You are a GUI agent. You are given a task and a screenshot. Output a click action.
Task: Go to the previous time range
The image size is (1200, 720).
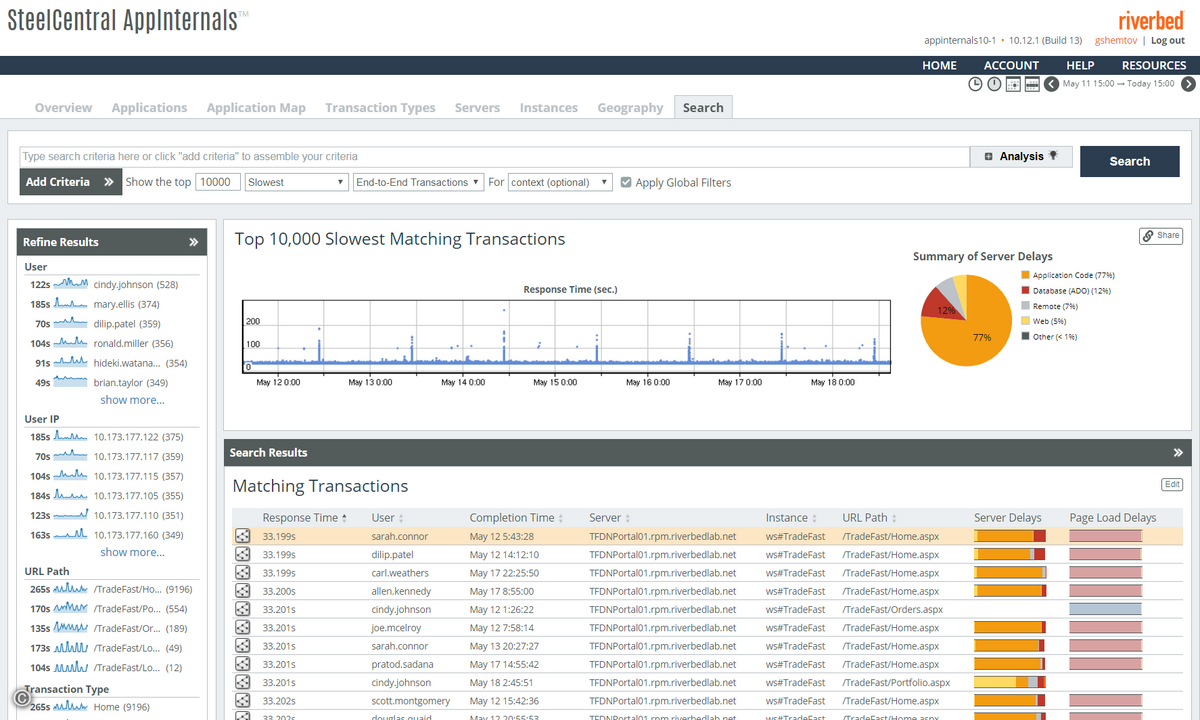[x=1052, y=84]
